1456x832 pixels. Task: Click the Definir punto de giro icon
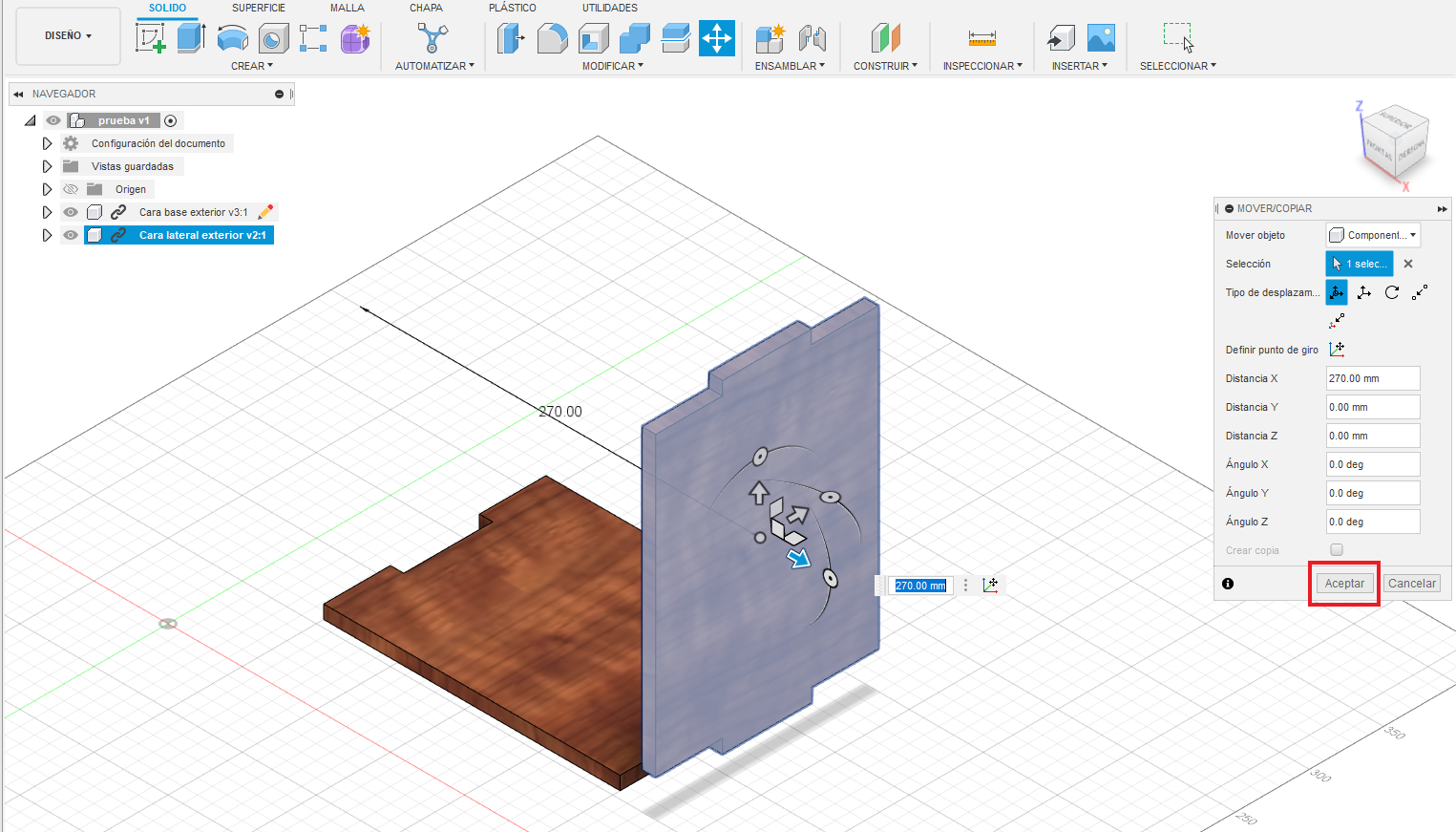point(1337,350)
